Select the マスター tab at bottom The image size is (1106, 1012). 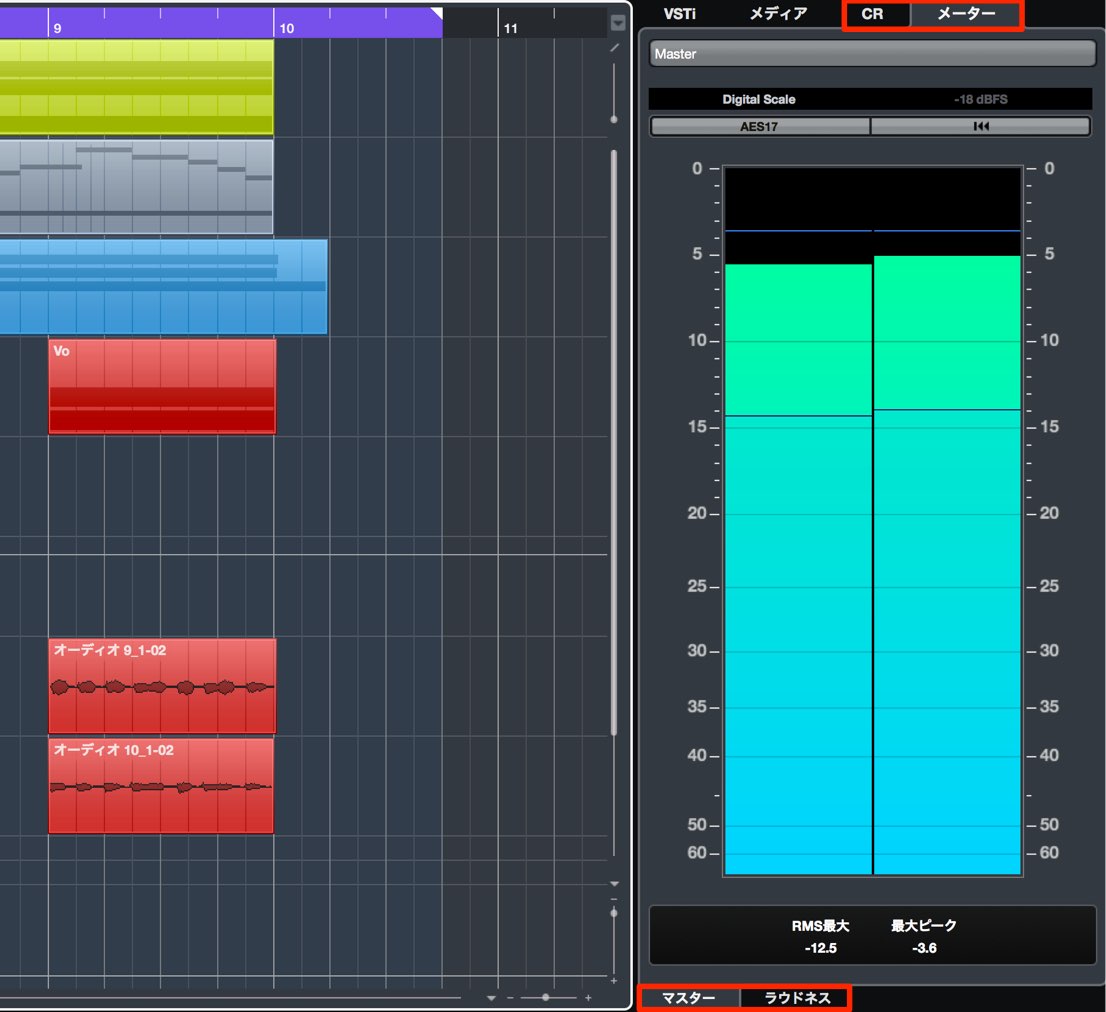688,998
